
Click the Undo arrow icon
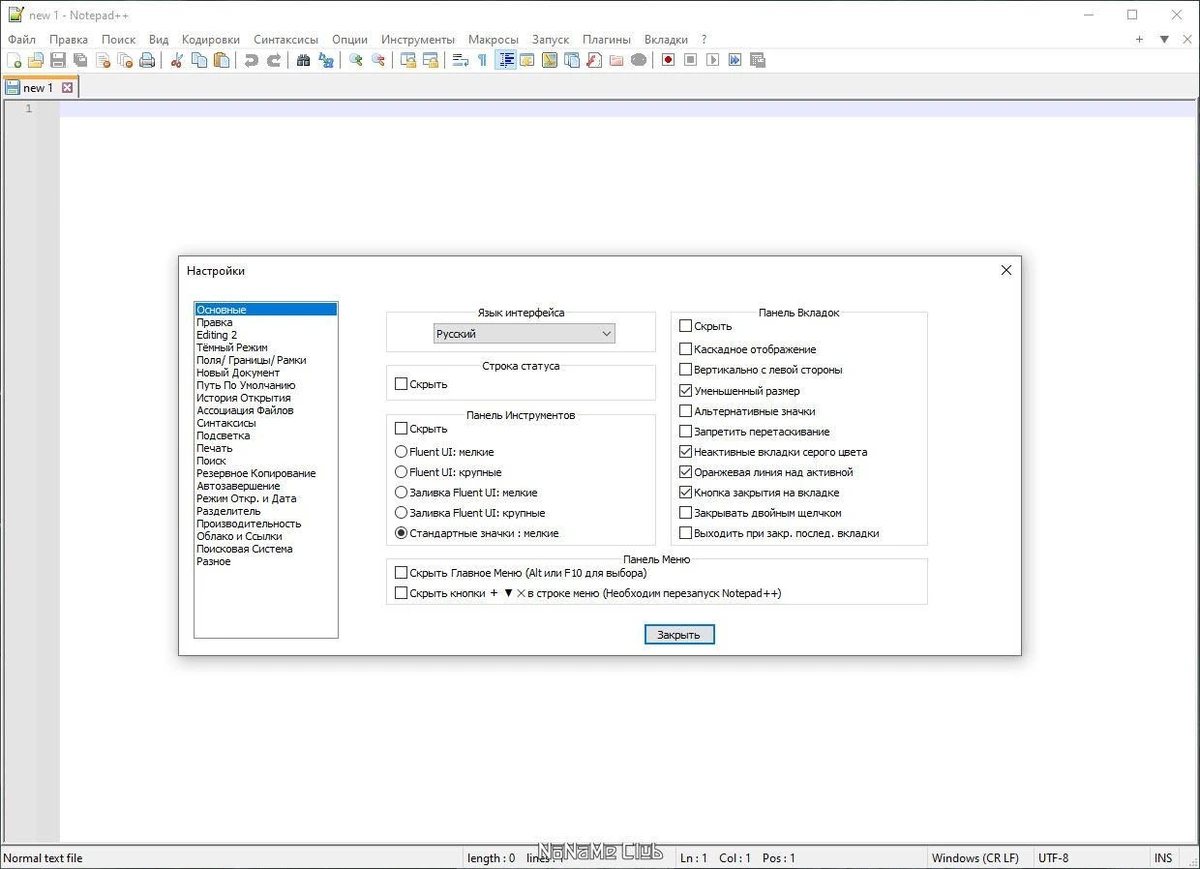[x=250, y=60]
